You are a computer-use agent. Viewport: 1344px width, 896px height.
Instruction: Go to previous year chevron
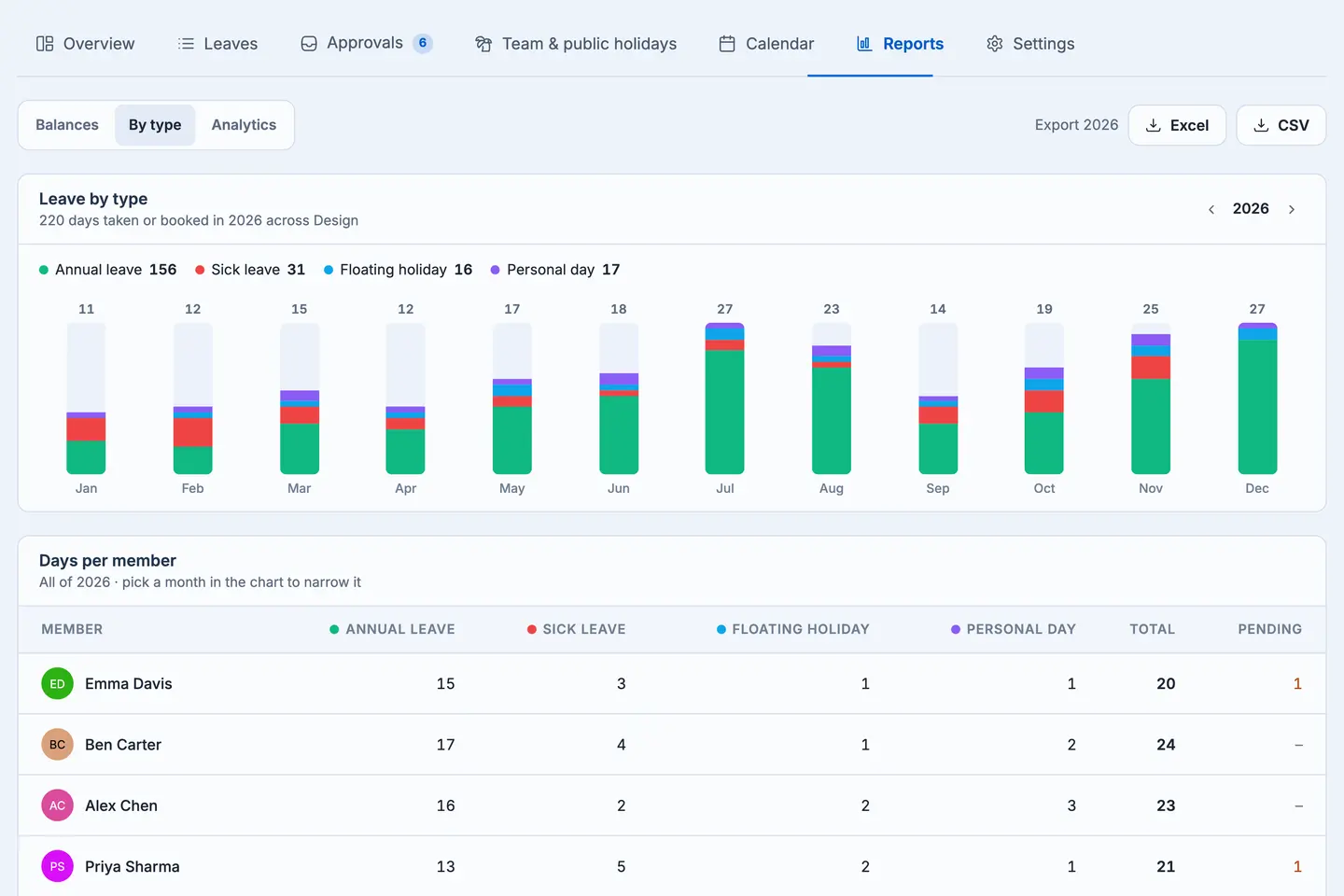point(1211,209)
